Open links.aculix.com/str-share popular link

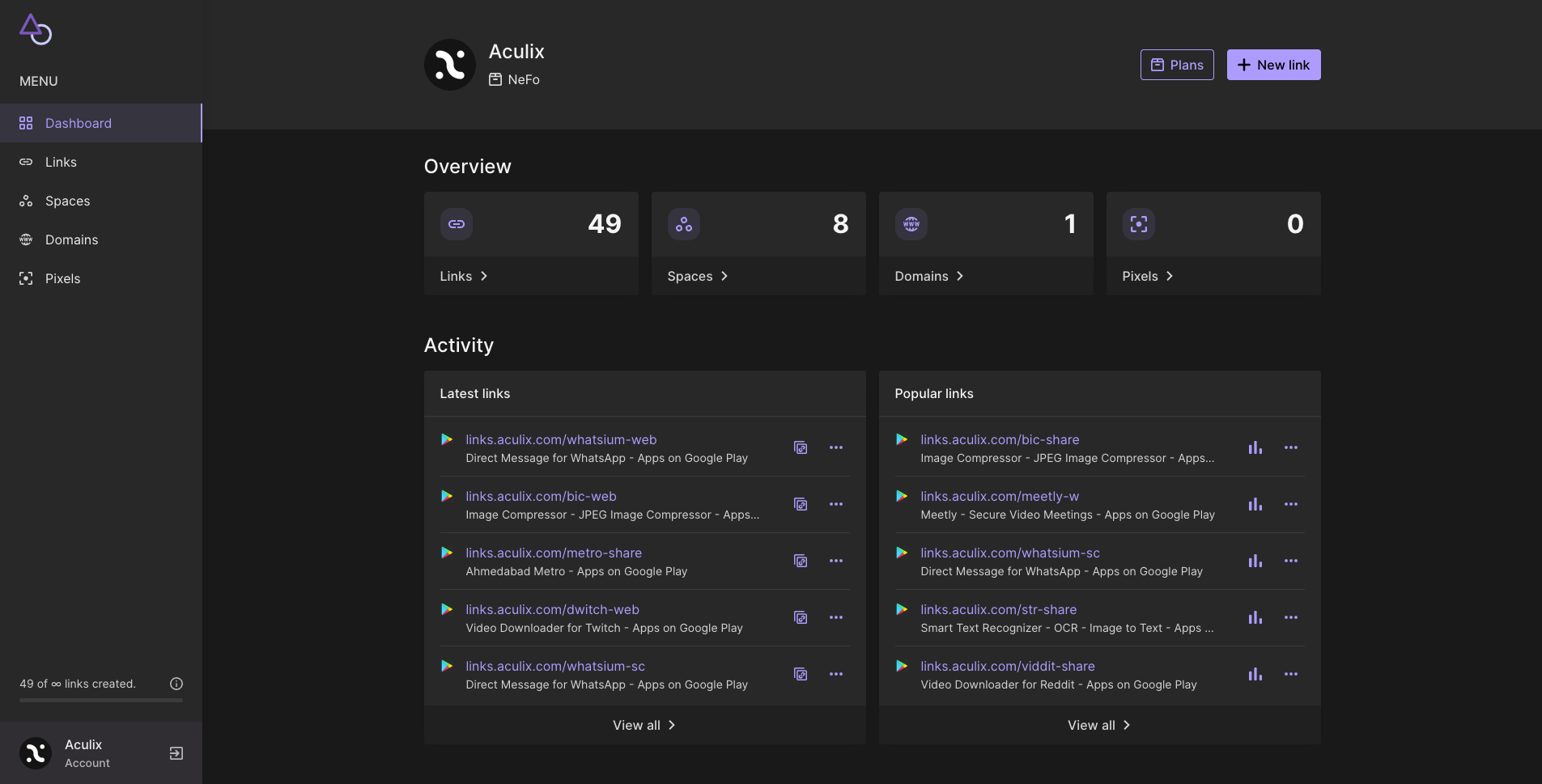click(x=998, y=609)
